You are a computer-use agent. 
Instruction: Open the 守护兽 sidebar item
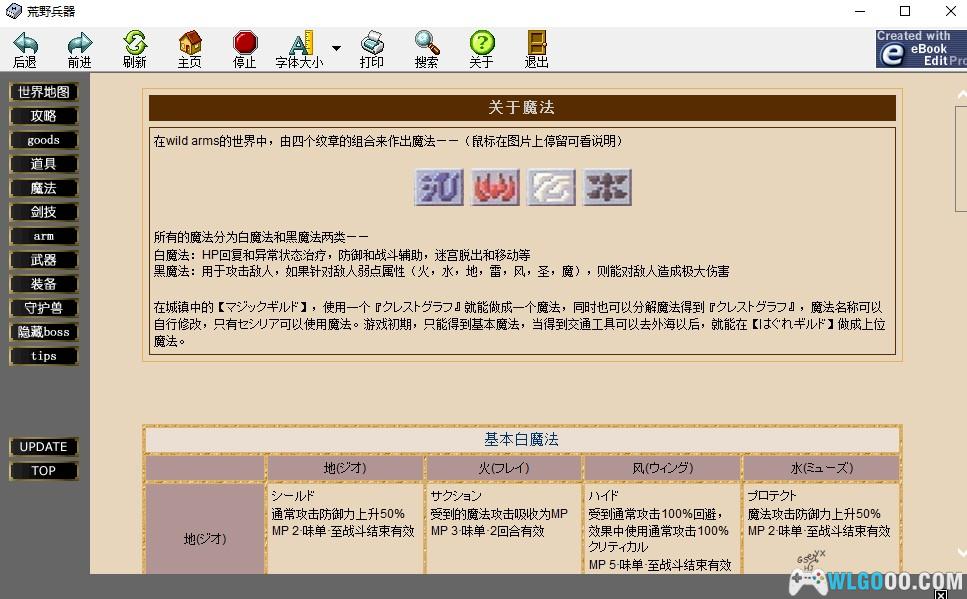44,308
